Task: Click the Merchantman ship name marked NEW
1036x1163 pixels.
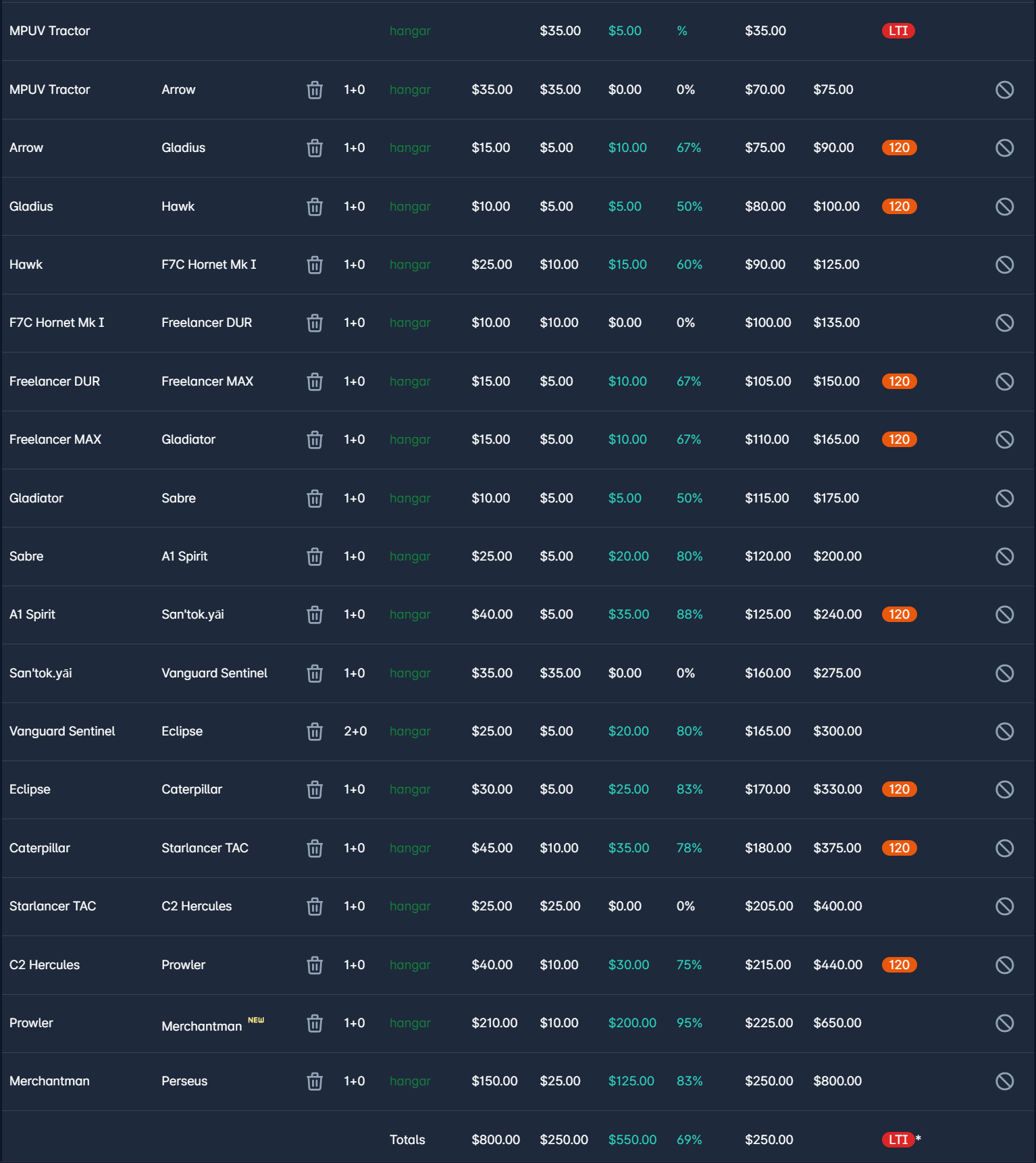Action: click(201, 1026)
